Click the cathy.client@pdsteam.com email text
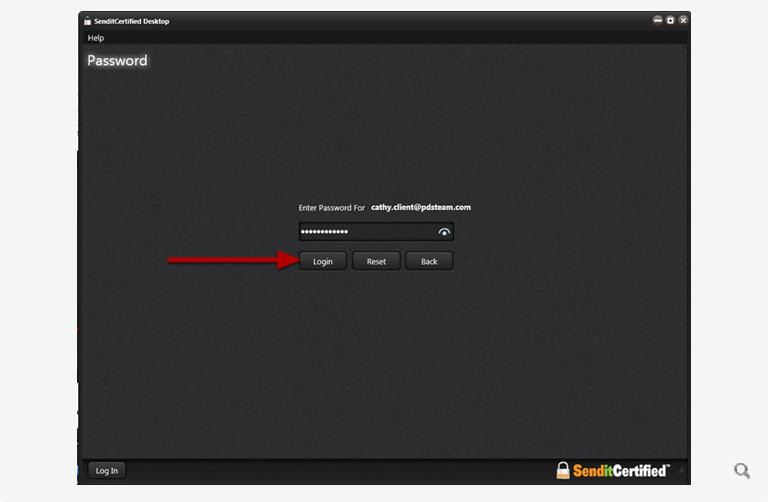Image resolution: width=768 pixels, height=502 pixels. (x=420, y=208)
